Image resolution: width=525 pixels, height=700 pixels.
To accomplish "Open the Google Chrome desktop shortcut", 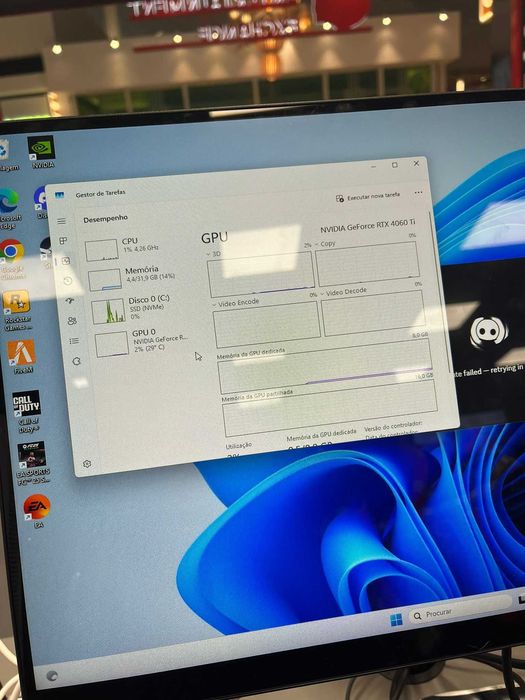I will point(11,259).
